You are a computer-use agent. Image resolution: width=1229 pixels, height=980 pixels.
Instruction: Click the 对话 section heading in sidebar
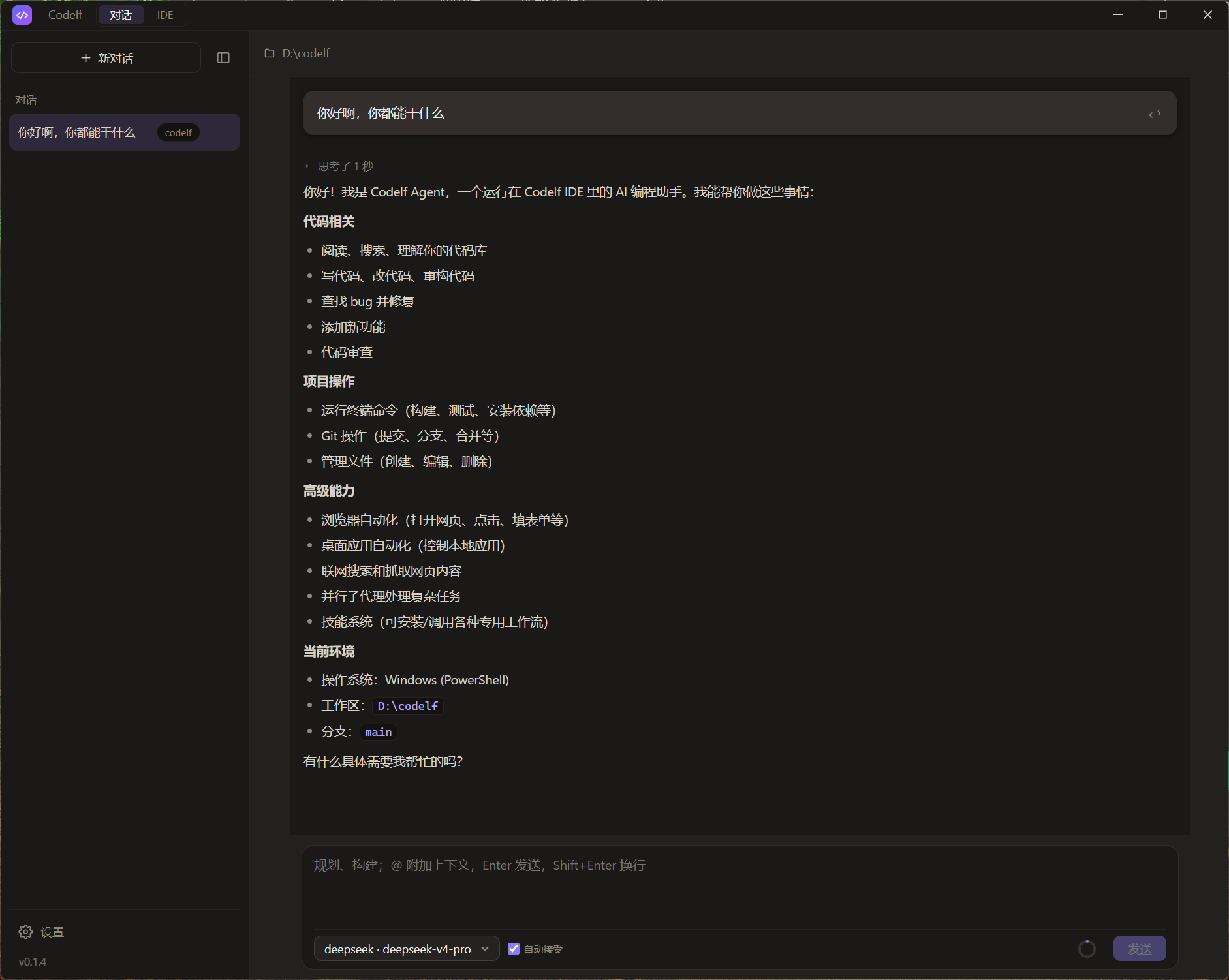coord(26,100)
